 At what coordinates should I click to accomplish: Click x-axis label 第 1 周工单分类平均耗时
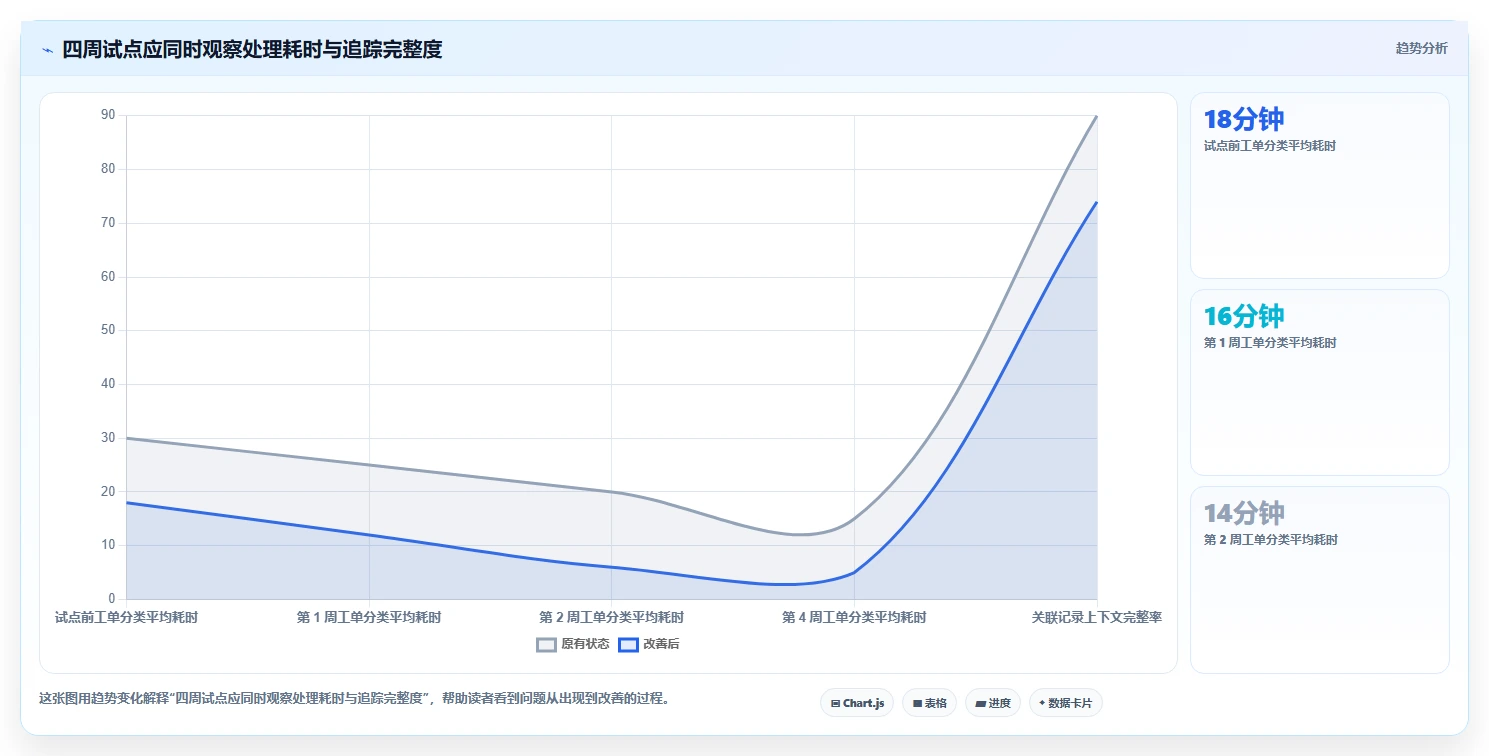click(x=369, y=617)
